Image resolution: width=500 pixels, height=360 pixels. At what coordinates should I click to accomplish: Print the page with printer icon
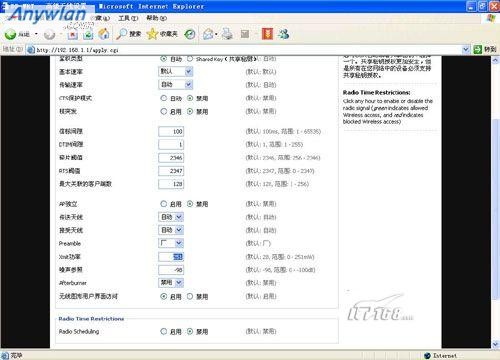pos(227,34)
